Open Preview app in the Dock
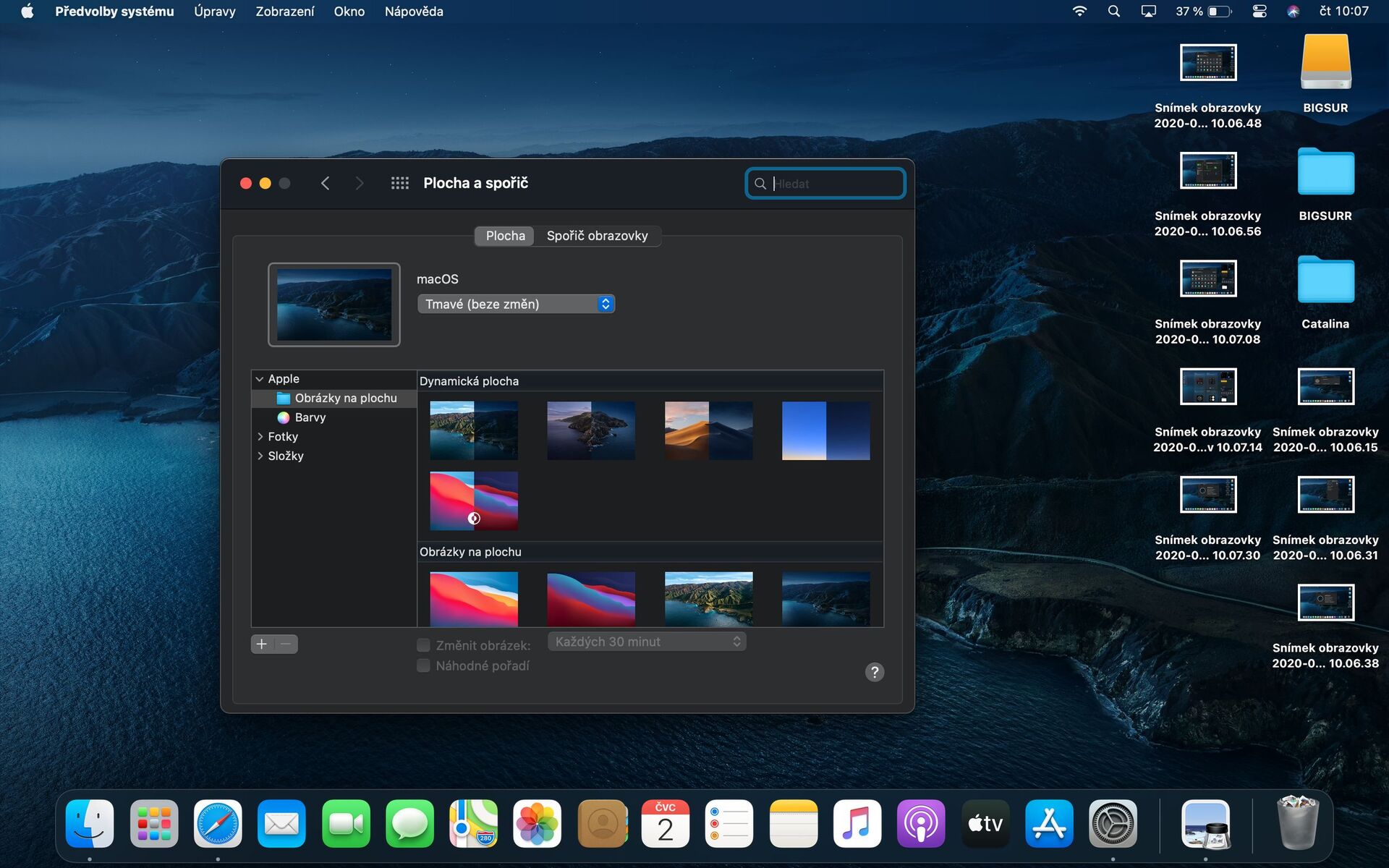 pyautogui.click(x=1205, y=824)
